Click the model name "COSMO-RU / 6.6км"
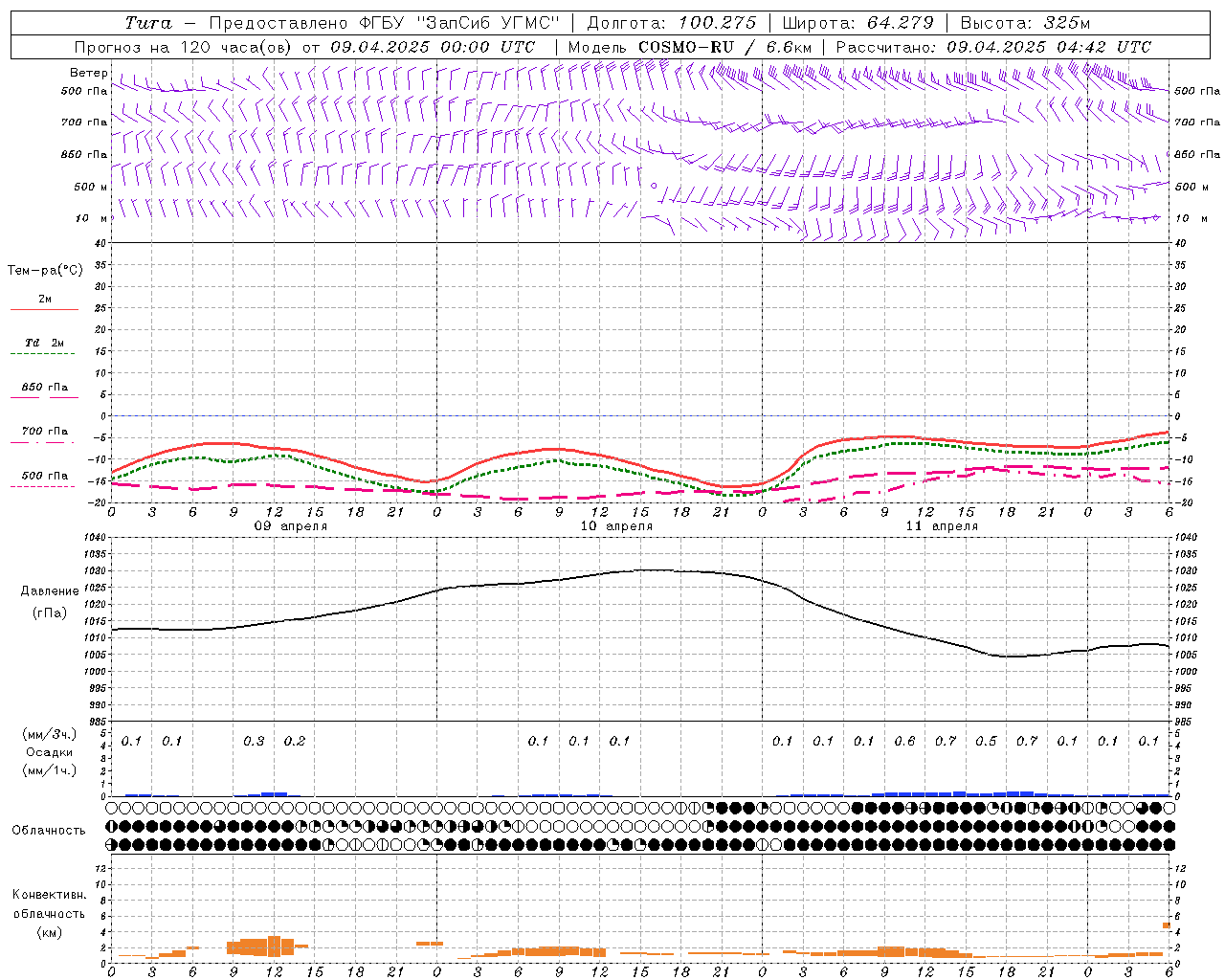This screenshot has width=1225, height=980. [725, 47]
